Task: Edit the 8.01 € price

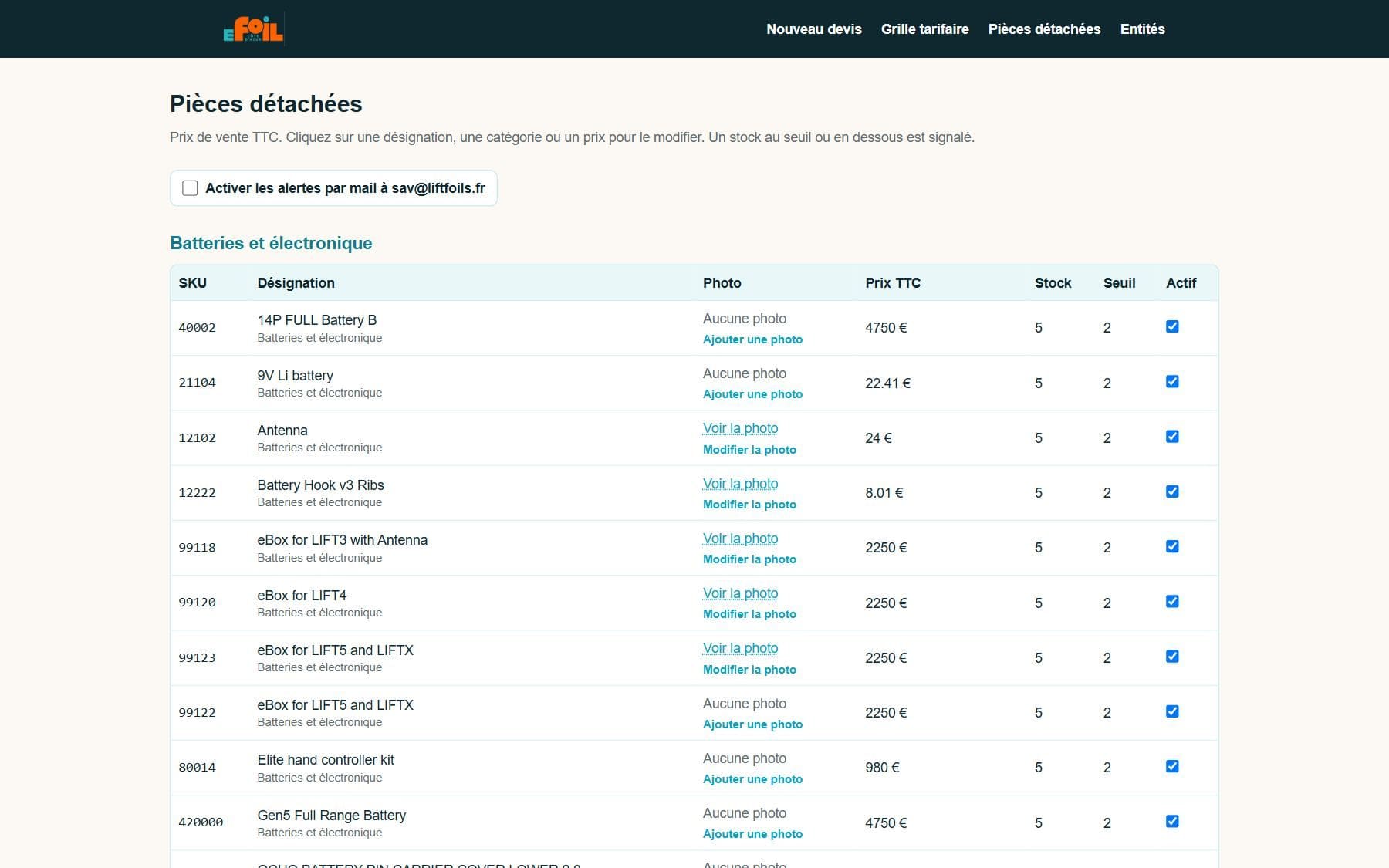Action: tap(884, 493)
